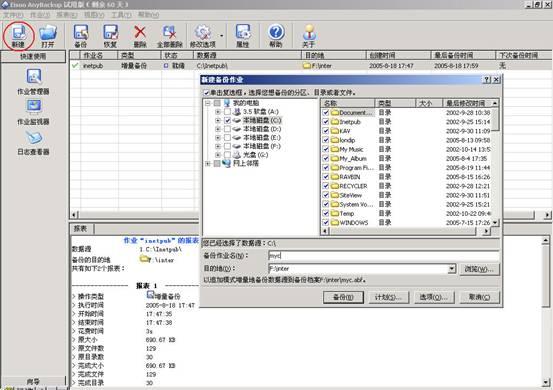Viewport: 553px width, 390px height.
Task: Open the 作业 (Job) menu
Action: click(x=40, y=15)
